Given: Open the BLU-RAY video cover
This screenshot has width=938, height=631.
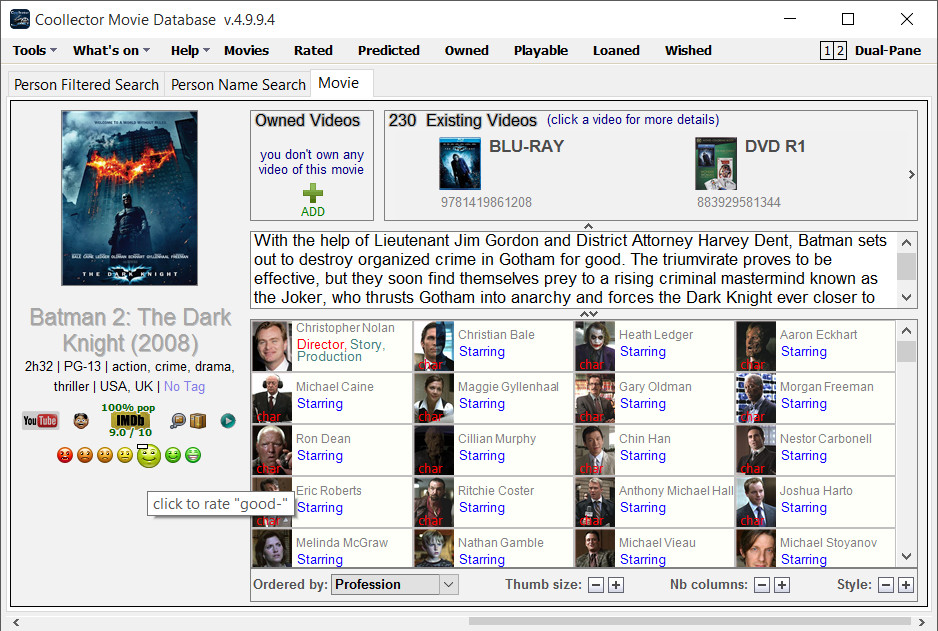Looking at the screenshot, I should [x=459, y=163].
